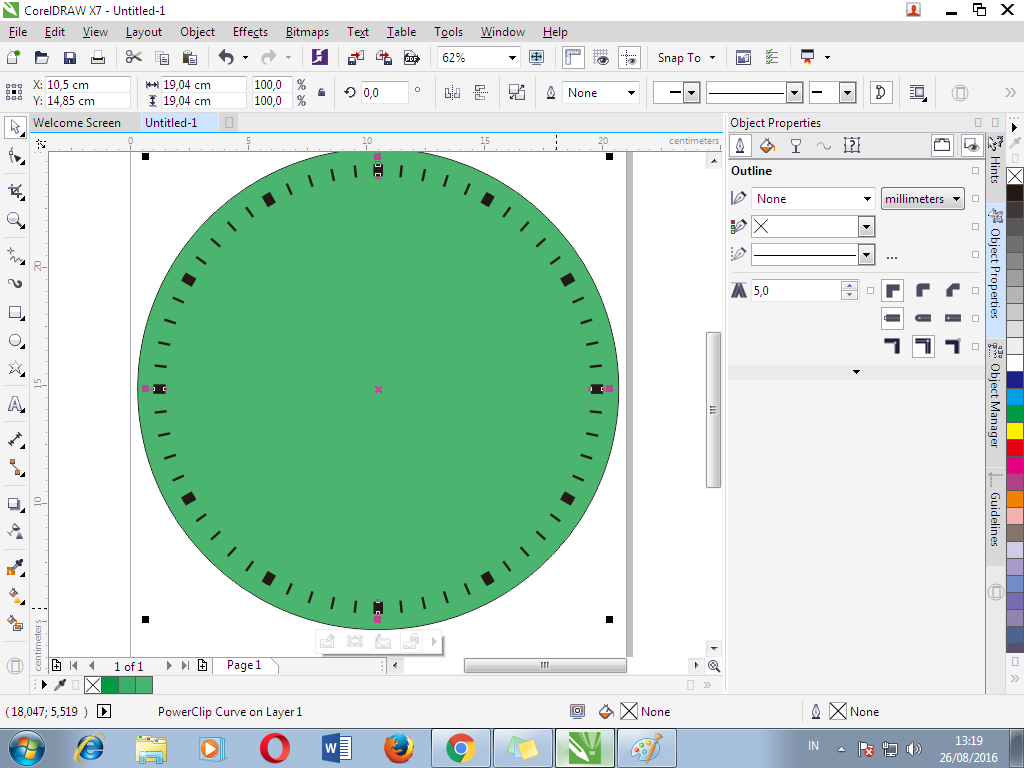The height and width of the screenshot is (768, 1024).
Task: Select the Shape tool
Action: click(14, 156)
